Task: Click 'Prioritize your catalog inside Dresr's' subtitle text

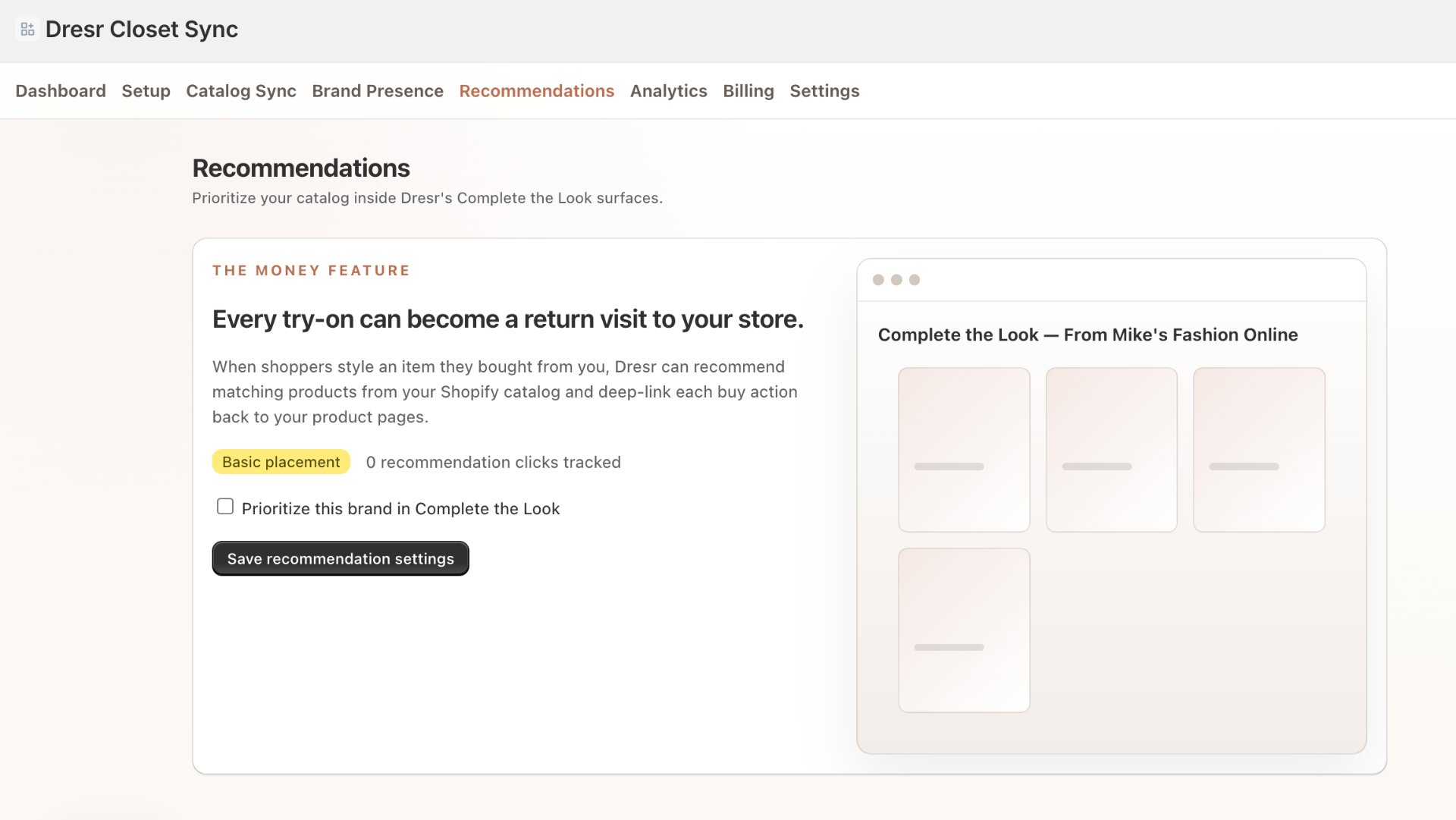Action: [427, 198]
